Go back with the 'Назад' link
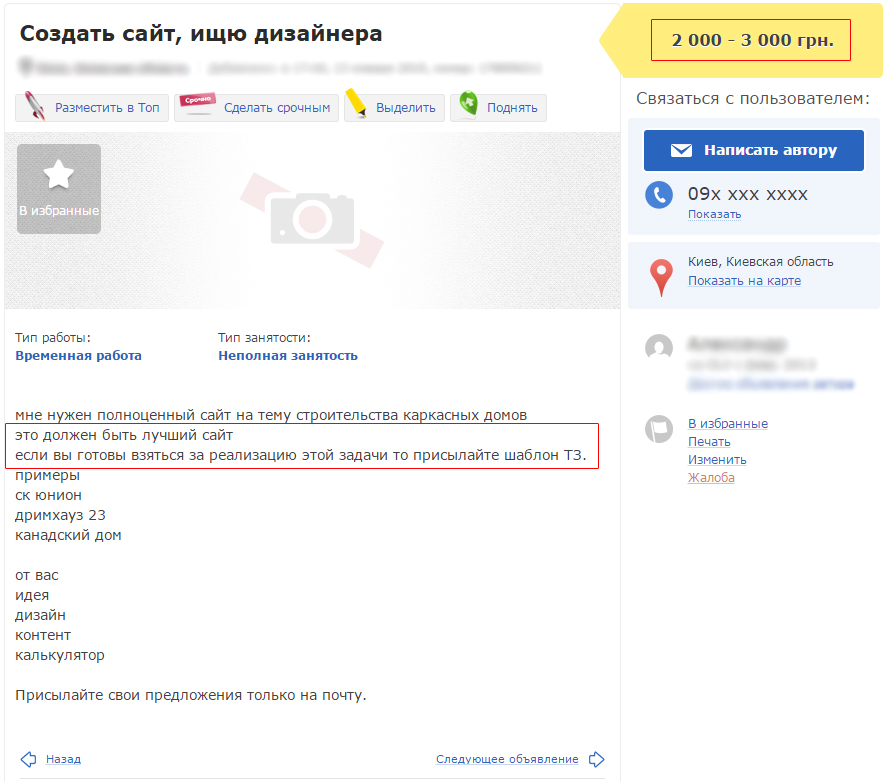Screen dimensions: 892x782 [x=63, y=760]
